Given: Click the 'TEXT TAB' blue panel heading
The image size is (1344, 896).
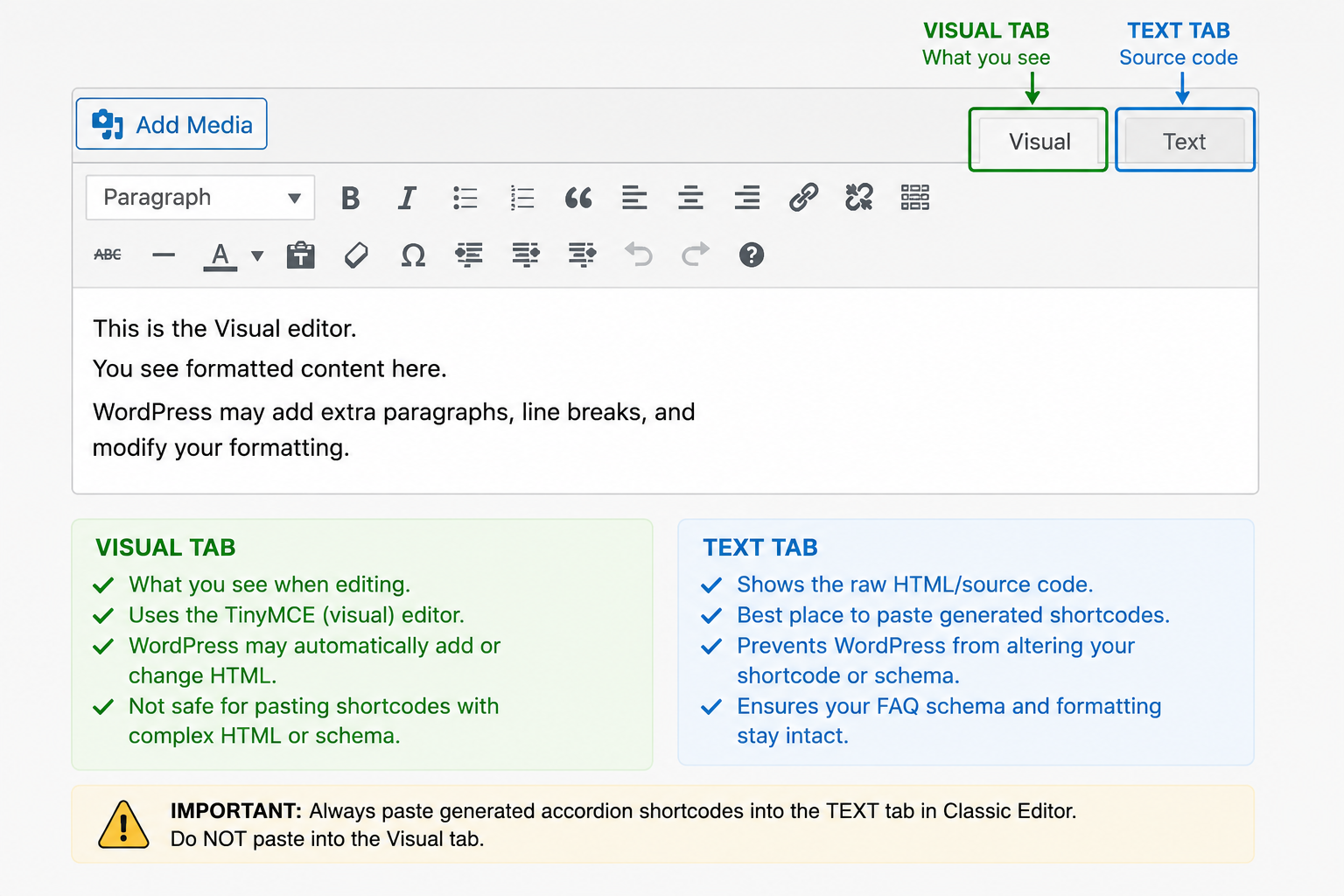Looking at the screenshot, I should point(760,548).
